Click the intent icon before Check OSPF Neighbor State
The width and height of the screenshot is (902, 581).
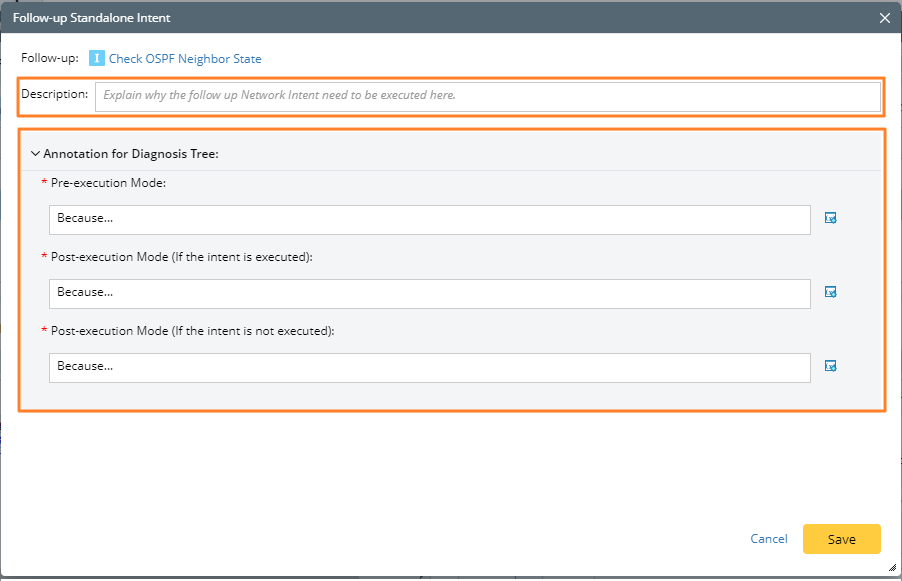[x=97, y=58]
